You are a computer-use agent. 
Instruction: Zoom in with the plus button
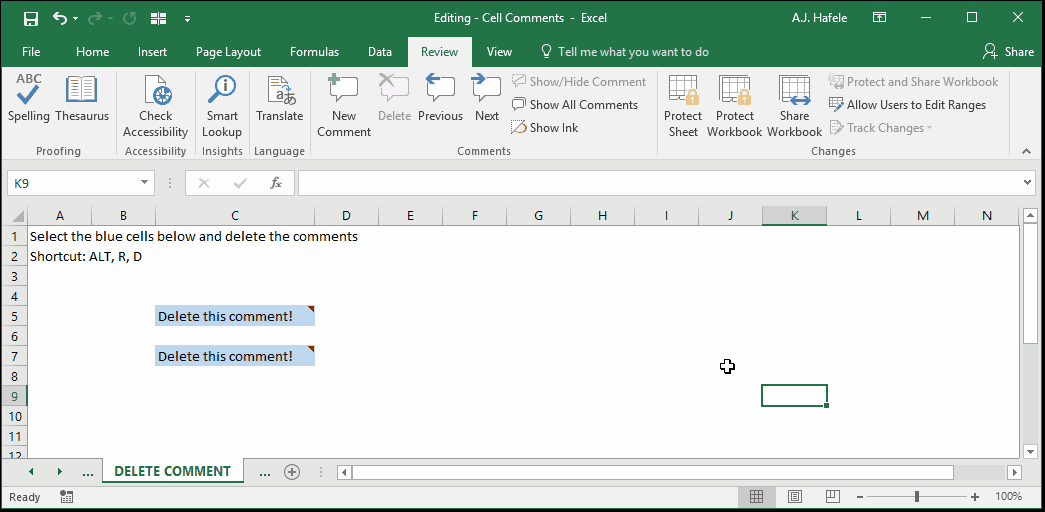[x=975, y=497]
